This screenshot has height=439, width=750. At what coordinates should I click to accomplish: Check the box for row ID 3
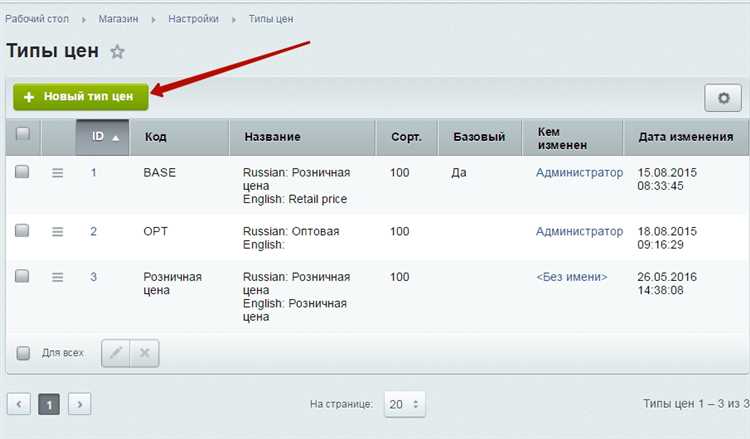click(22, 276)
